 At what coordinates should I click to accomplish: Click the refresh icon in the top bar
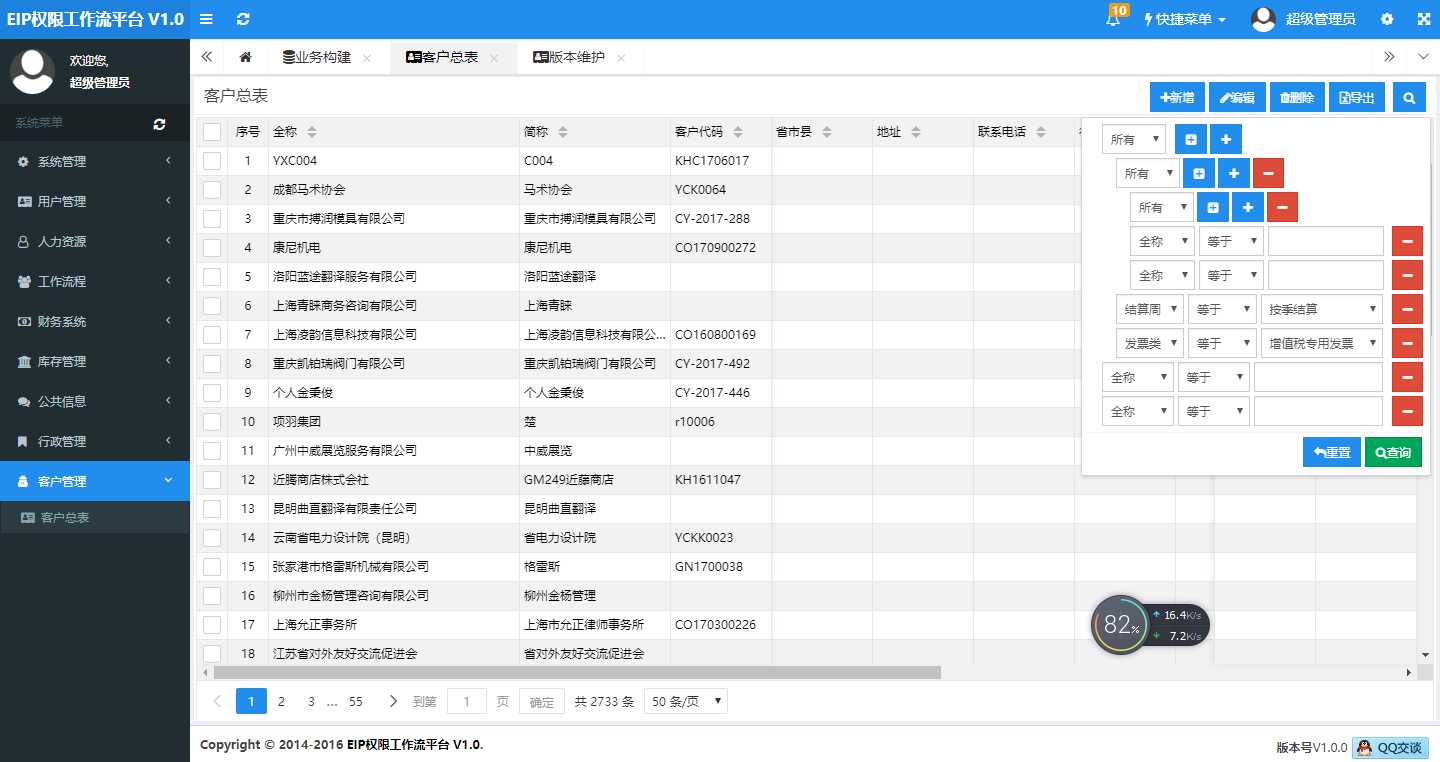click(x=243, y=18)
